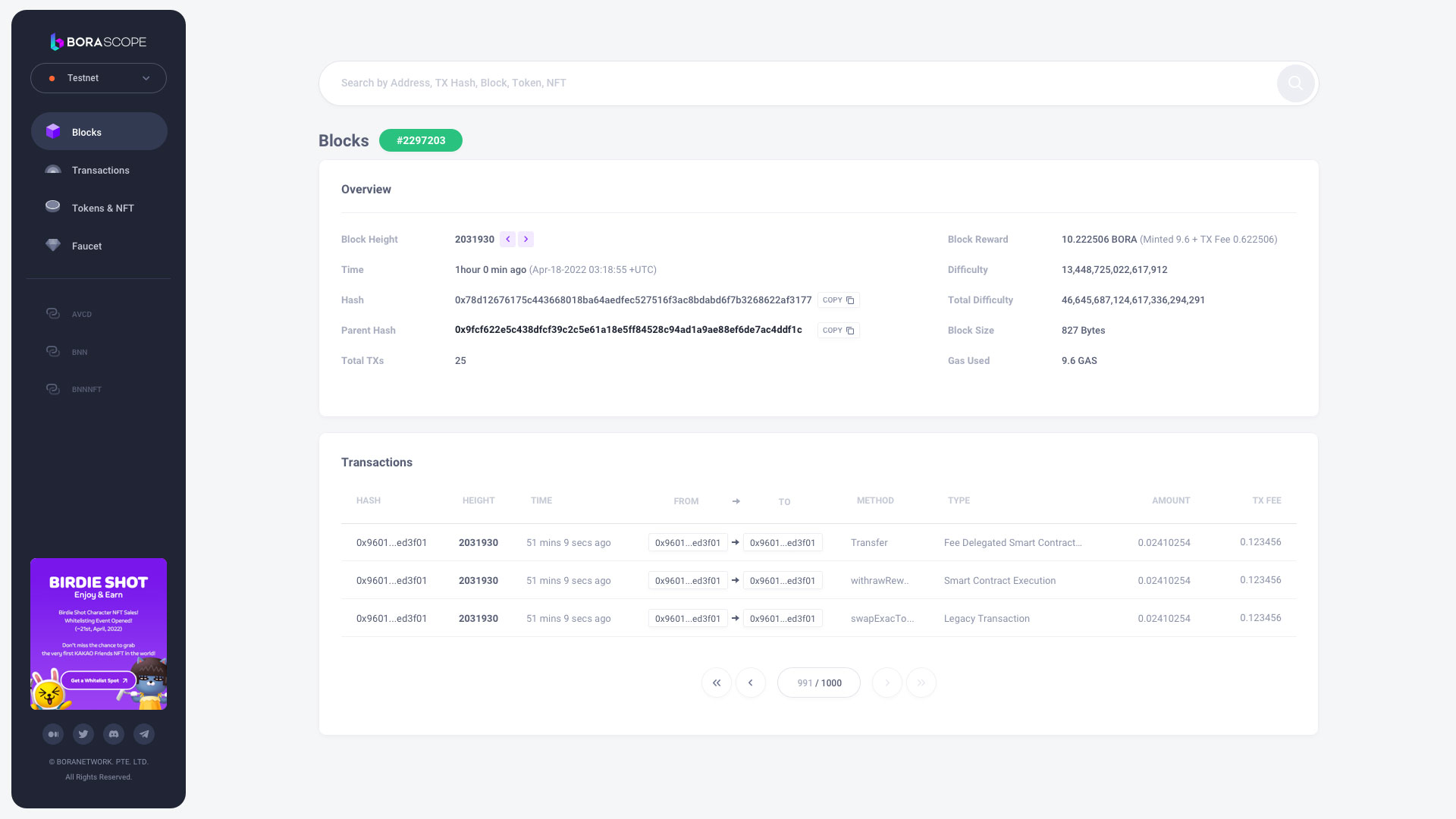Open the Telegram social icon

point(144,734)
